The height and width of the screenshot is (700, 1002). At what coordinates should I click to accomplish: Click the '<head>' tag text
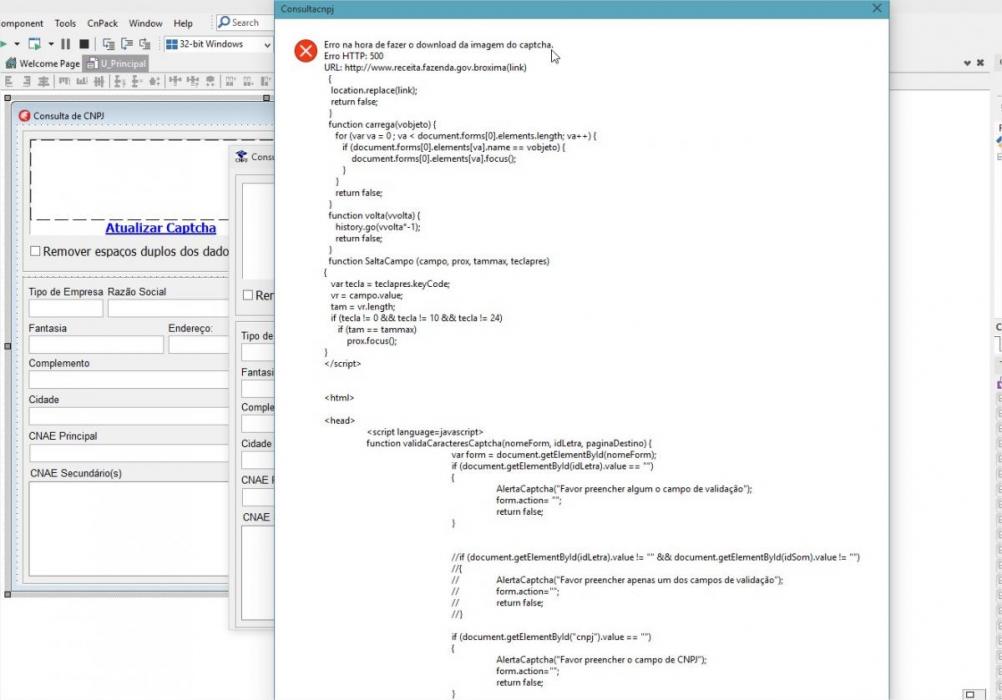[339, 421]
